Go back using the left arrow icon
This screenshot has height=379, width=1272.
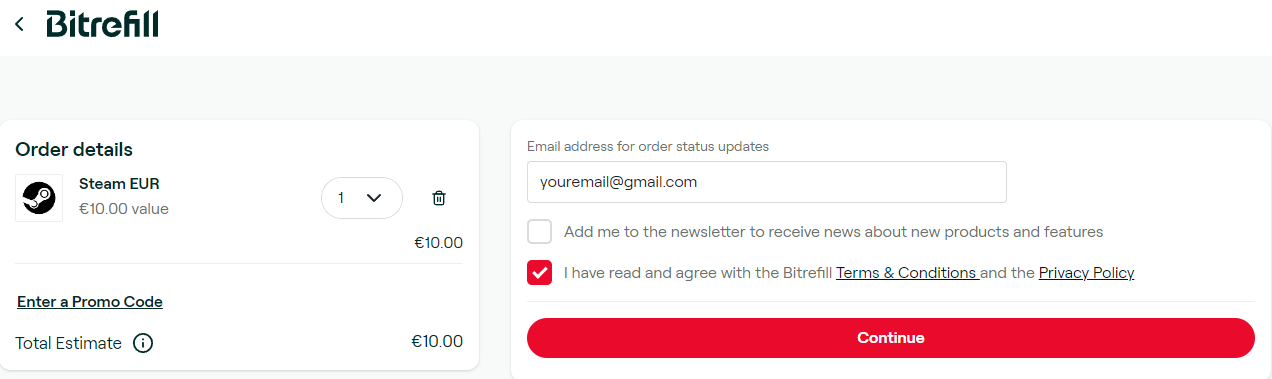pyautogui.click(x=19, y=24)
